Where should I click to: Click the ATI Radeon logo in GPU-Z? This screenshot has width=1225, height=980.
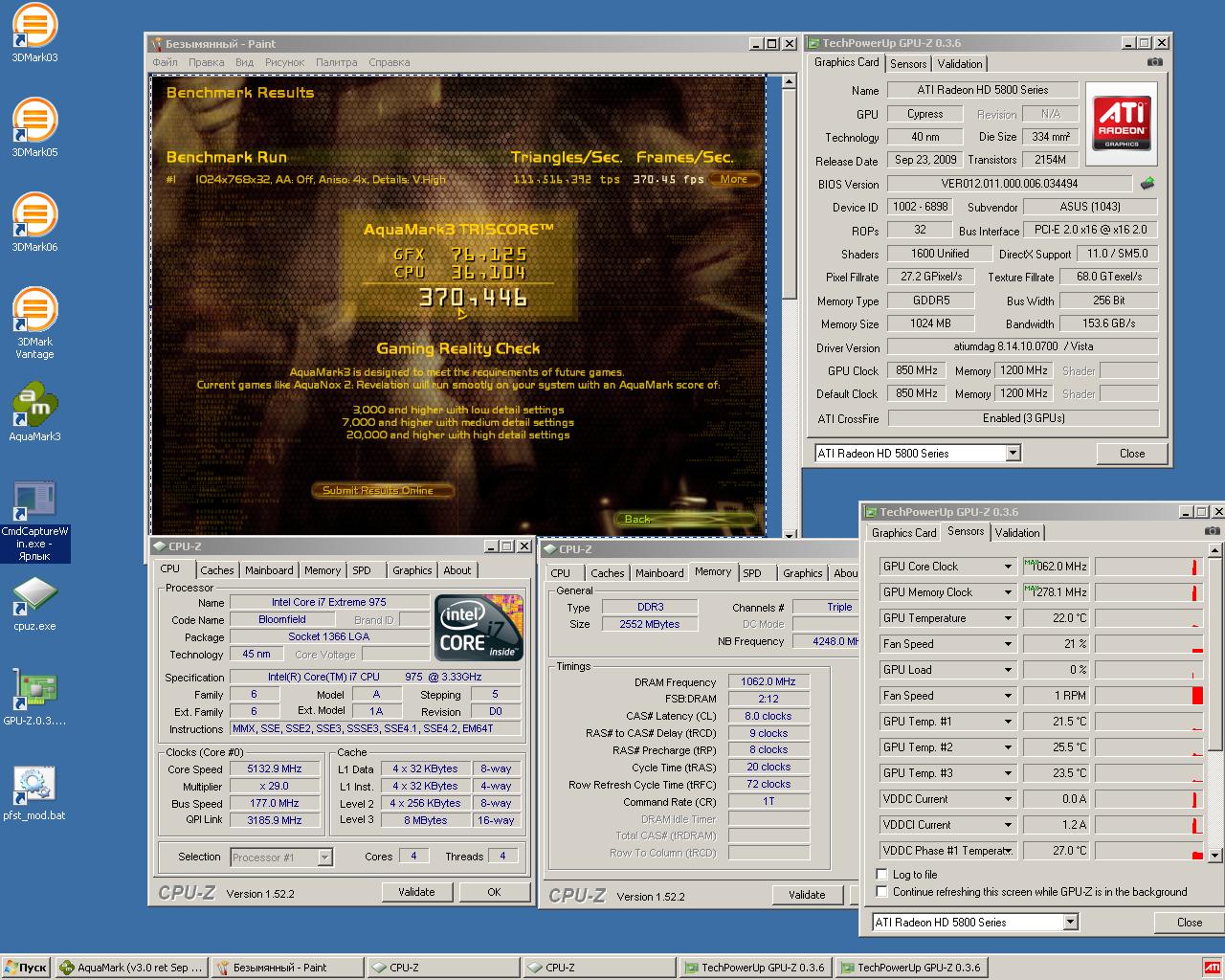[x=1123, y=122]
